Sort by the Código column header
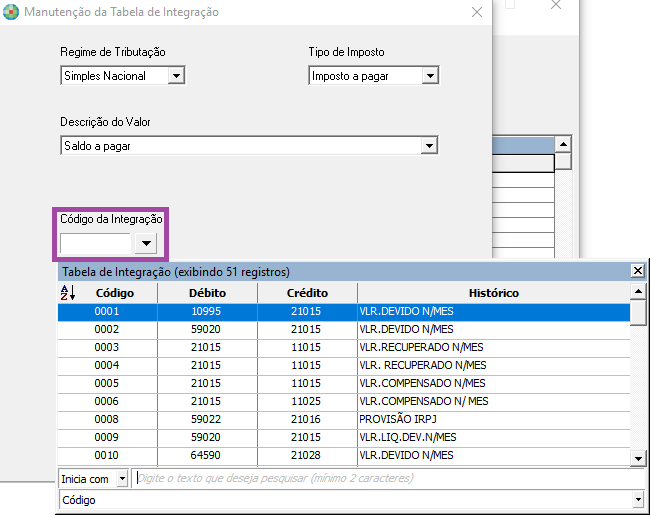This screenshot has height=515, width=650. pyautogui.click(x=114, y=293)
